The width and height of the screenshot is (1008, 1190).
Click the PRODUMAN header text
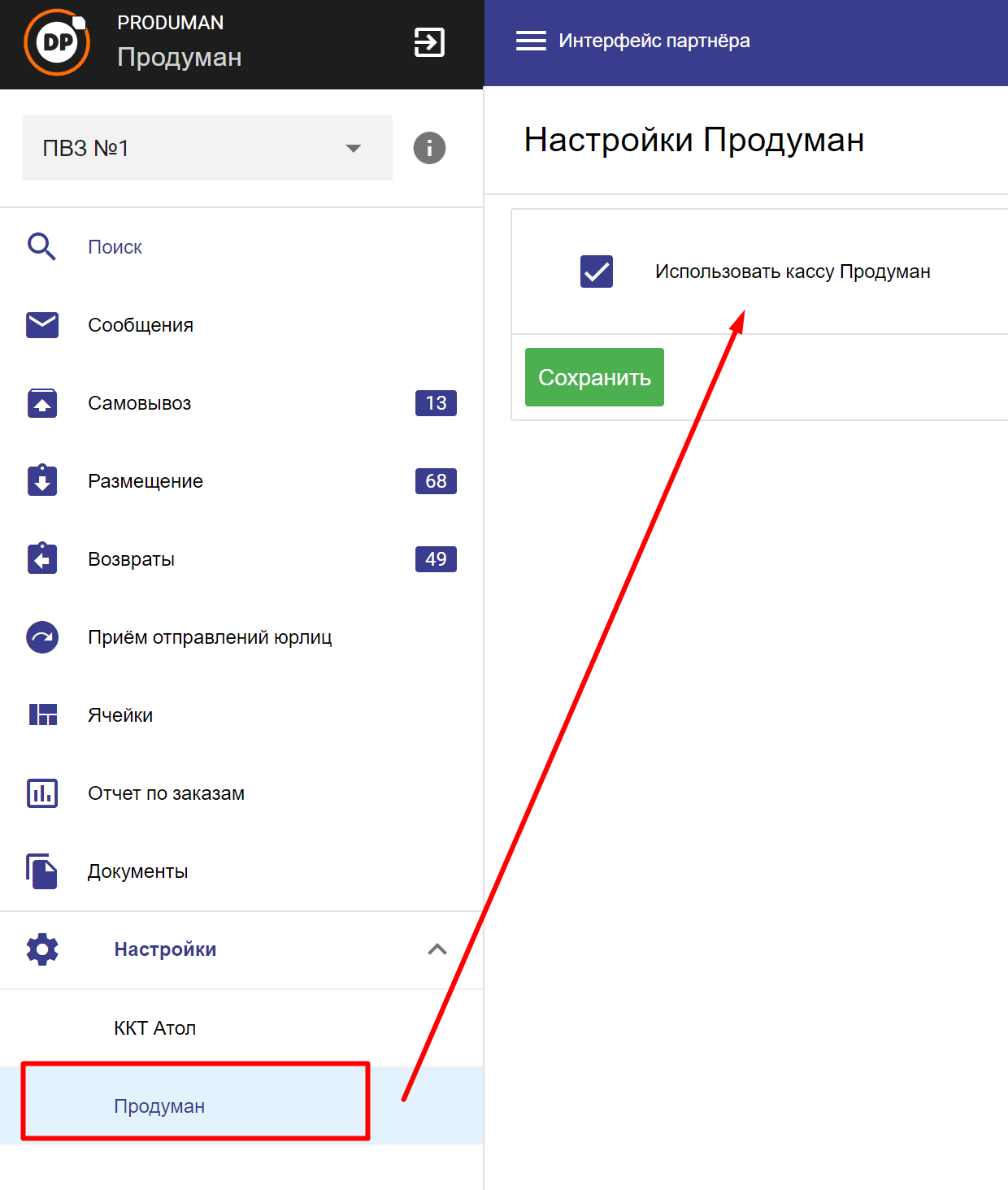(x=170, y=23)
